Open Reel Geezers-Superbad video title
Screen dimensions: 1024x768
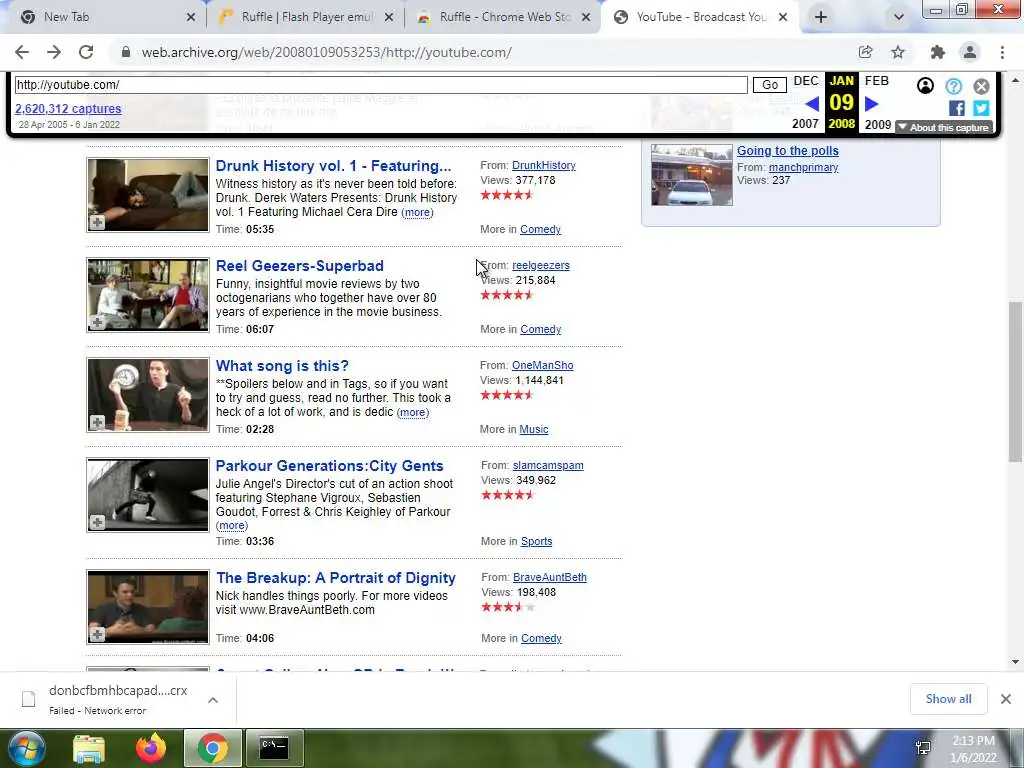pos(300,266)
